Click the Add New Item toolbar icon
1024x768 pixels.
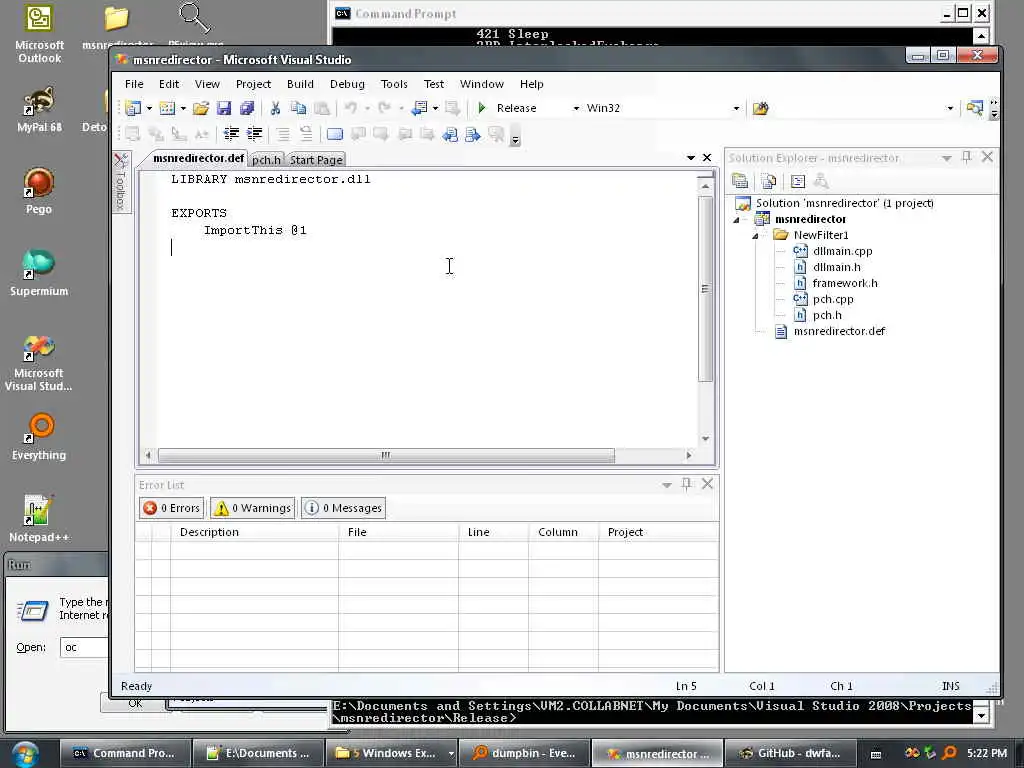click(167, 108)
